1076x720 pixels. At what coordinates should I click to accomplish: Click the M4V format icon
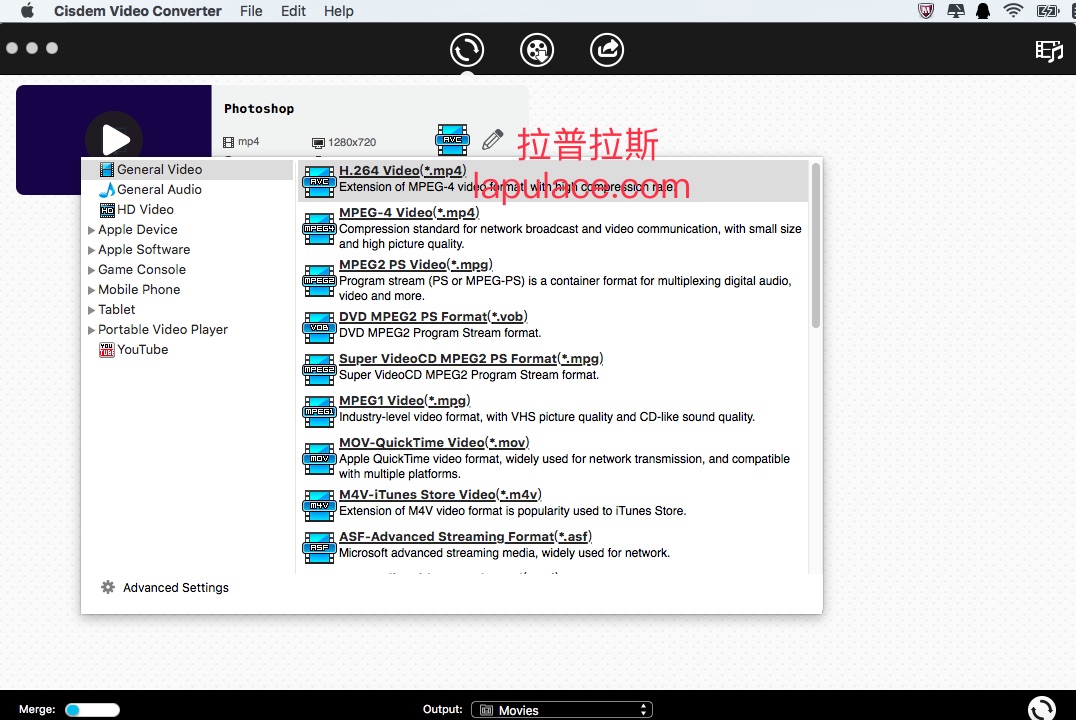point(319,506)
